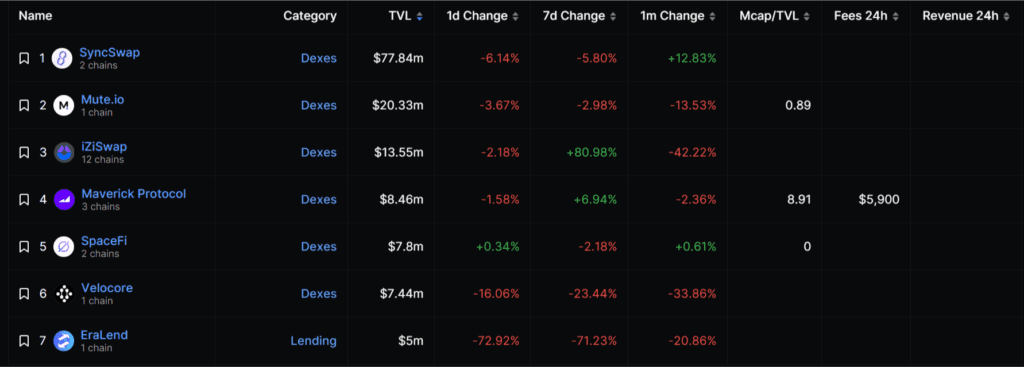Bookmark the SyncSwap row
The width and height of the screenshot is (1024, 367).
point(24,59)
